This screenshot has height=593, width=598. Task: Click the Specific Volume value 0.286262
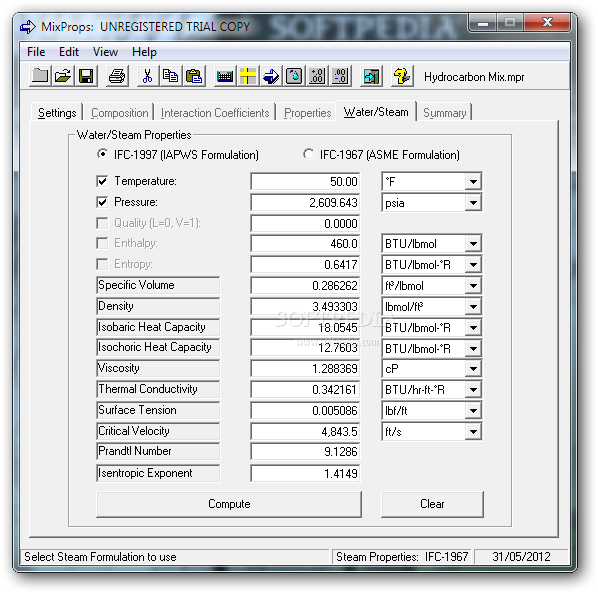point(305,285)
